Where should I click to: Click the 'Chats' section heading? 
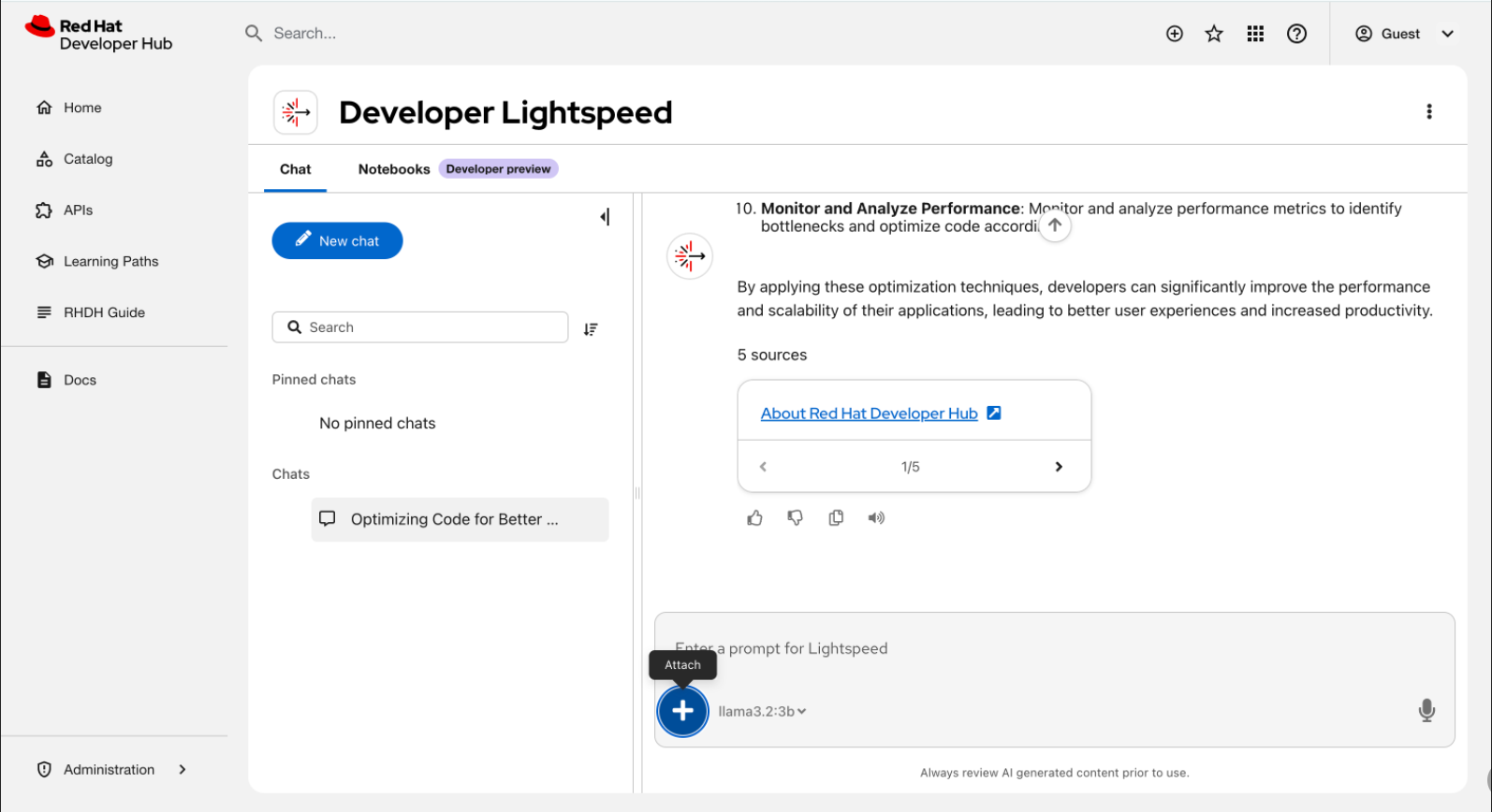tap(291, 474)
